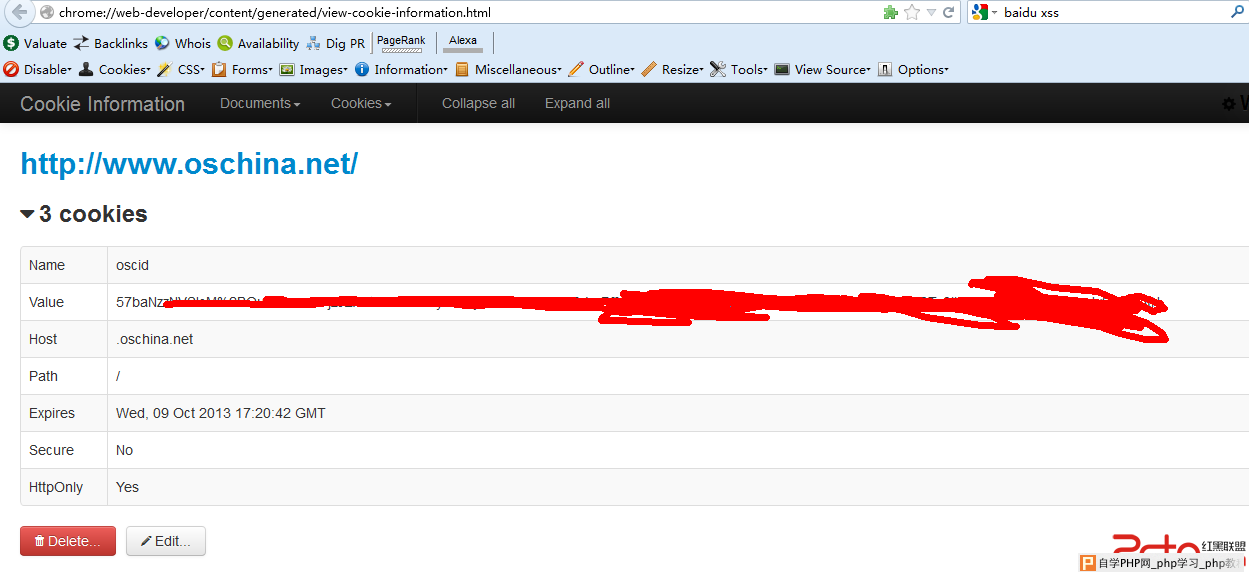Click the Dig PR toolbar item
This screenshot has height=577, width=1249.
coord(336,43)
